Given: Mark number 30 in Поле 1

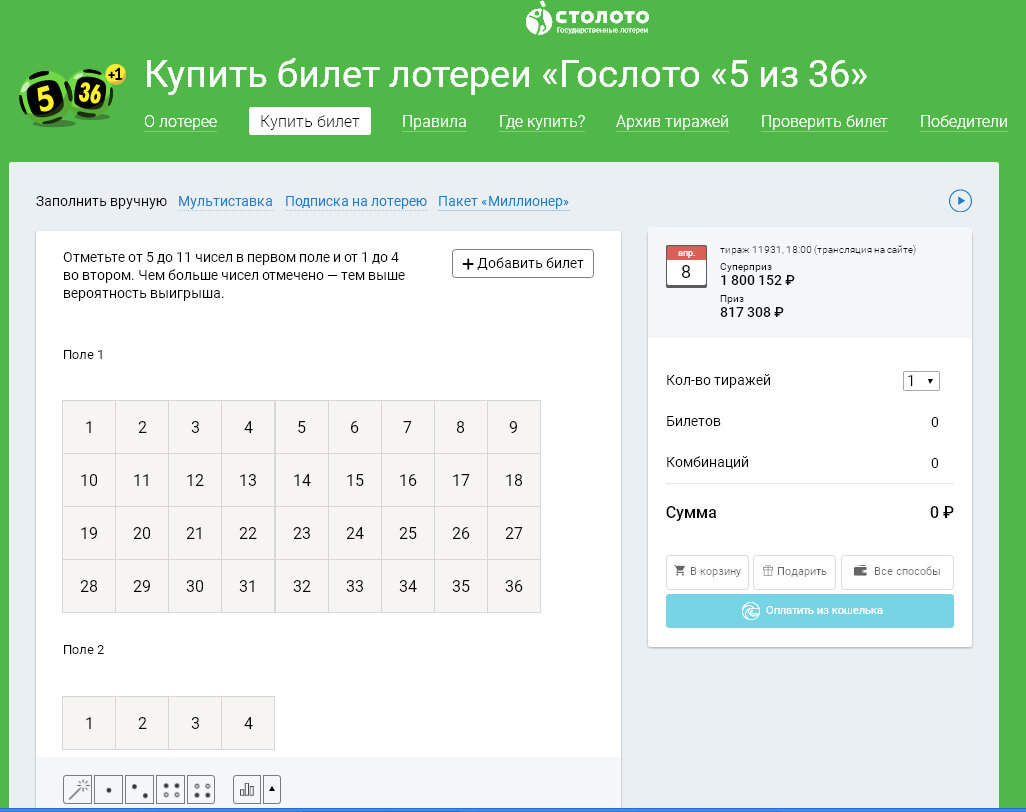Looking at the screenshot, I should (195, 586).
